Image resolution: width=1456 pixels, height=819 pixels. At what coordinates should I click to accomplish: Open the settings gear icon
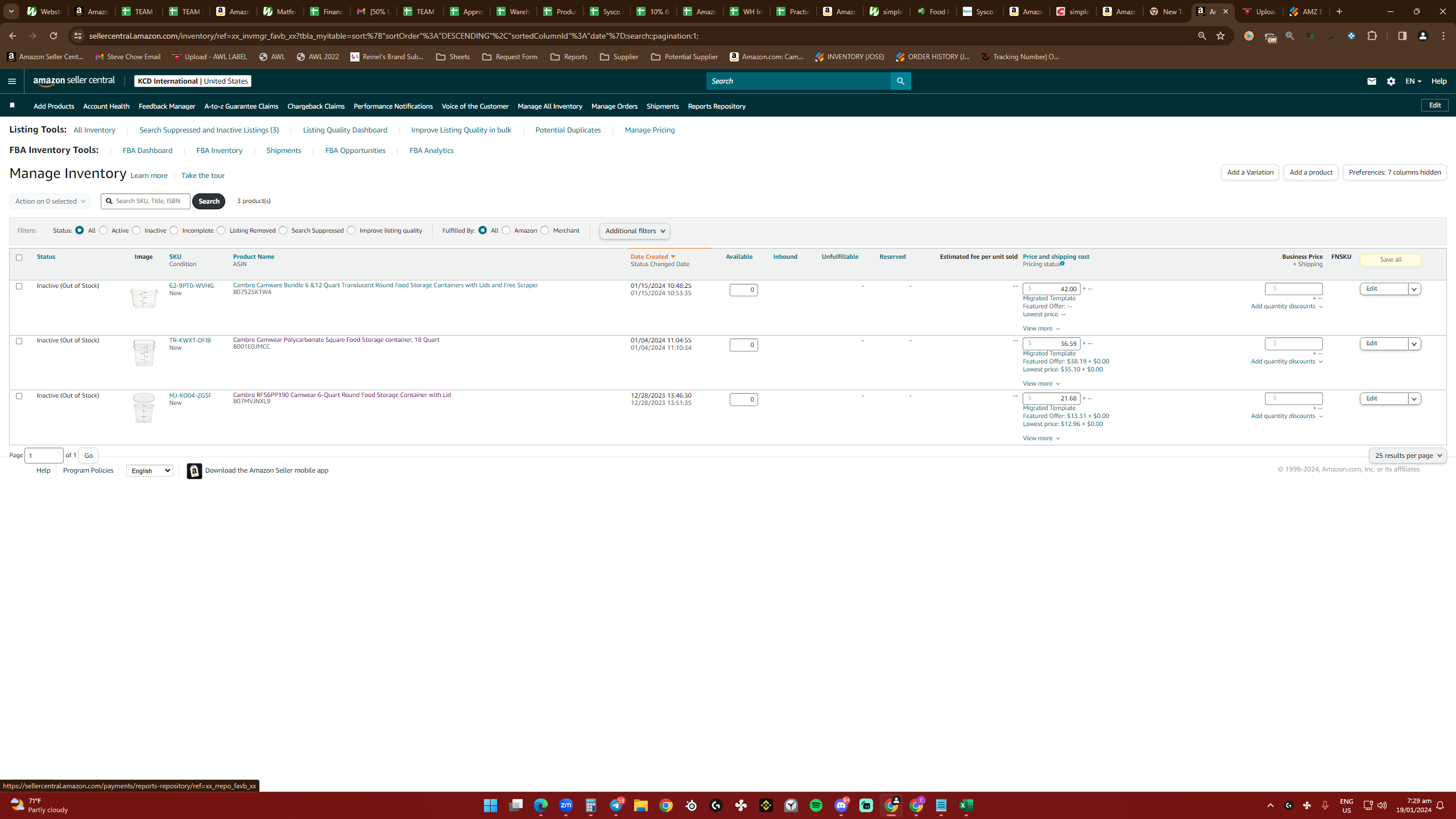point(1391,81)
